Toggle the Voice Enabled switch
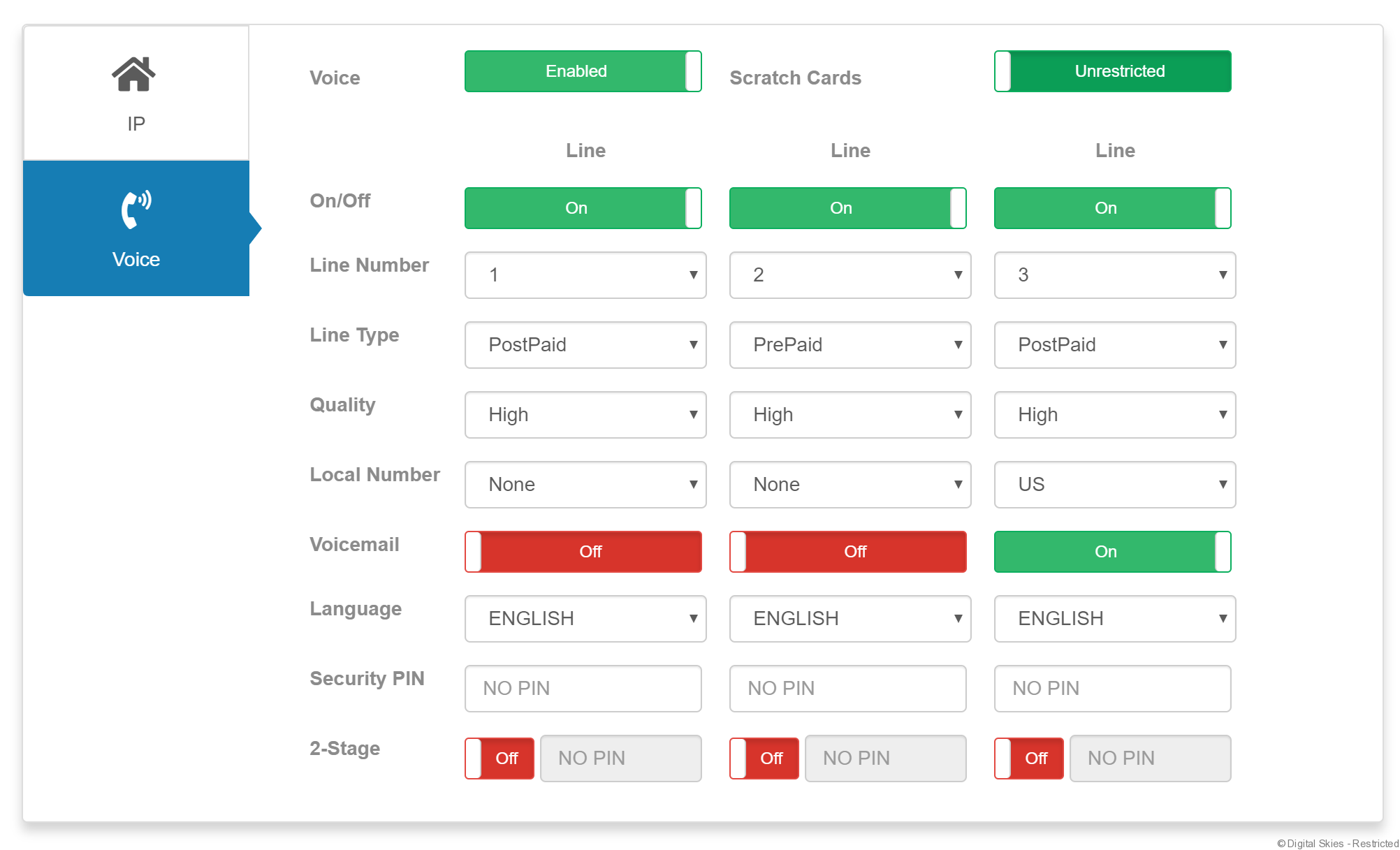 coord(583,71)
